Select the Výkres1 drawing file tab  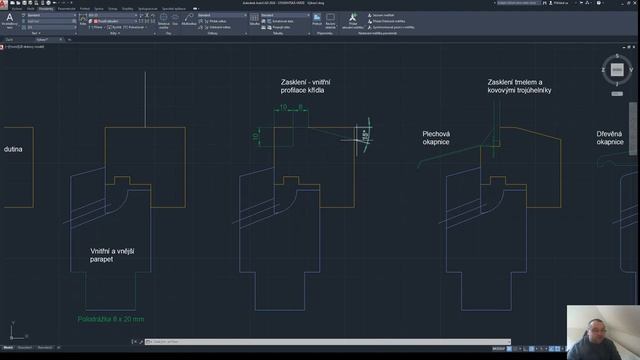pos(42,40)
